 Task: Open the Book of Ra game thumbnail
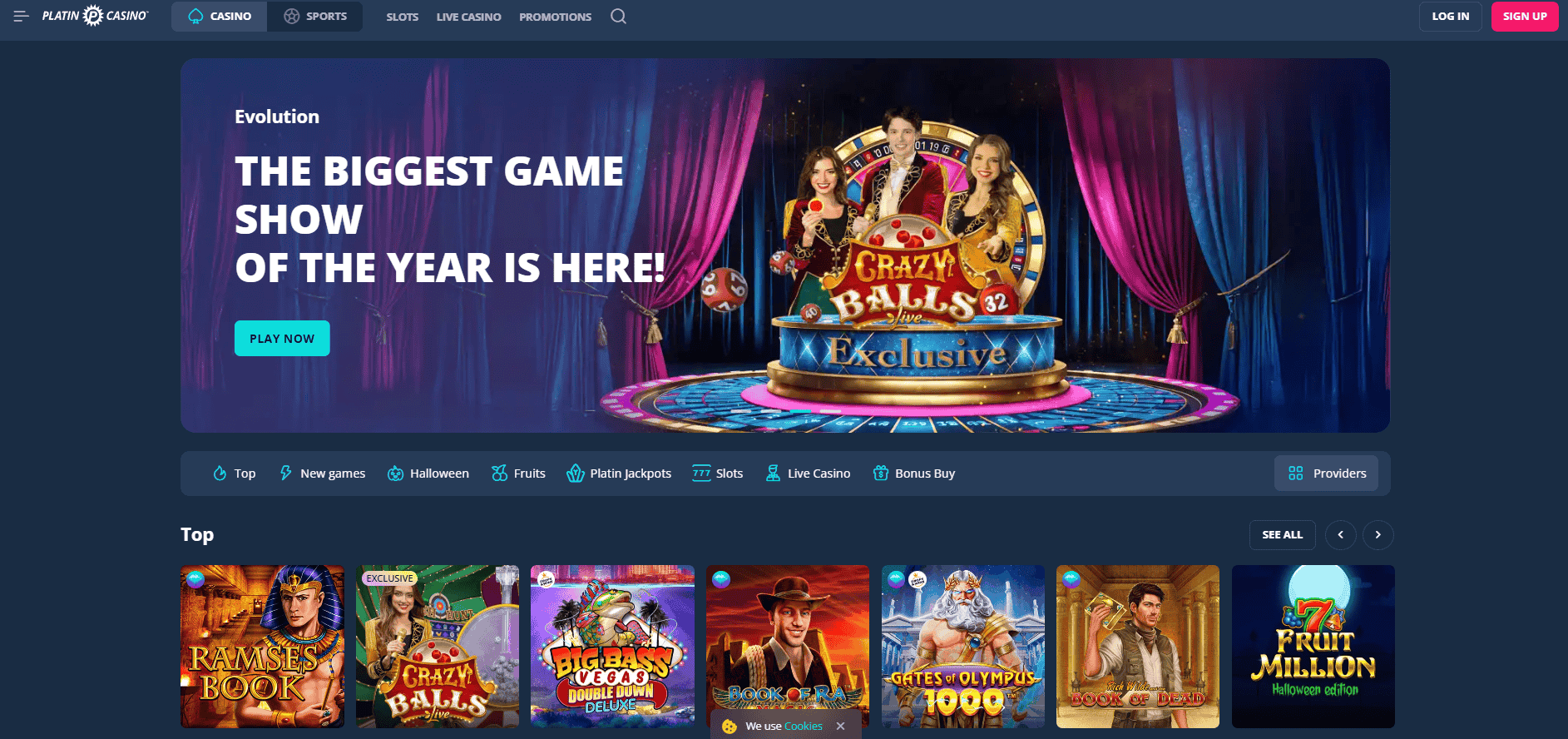(x=788, y=647)
